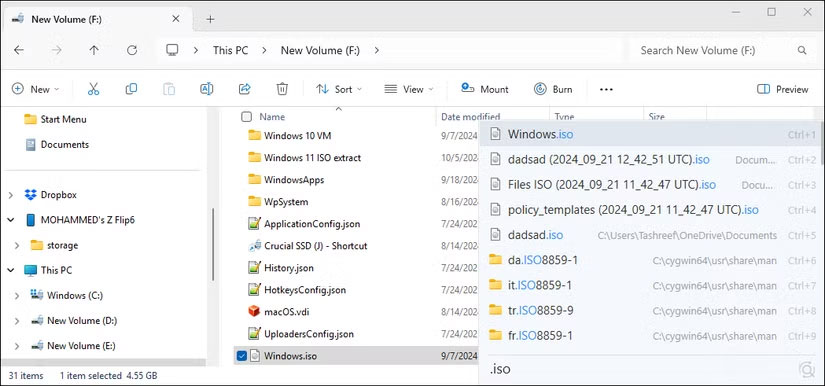Choose Windows.iso search result
825x386 pixels.
click(x=650, y=135)
